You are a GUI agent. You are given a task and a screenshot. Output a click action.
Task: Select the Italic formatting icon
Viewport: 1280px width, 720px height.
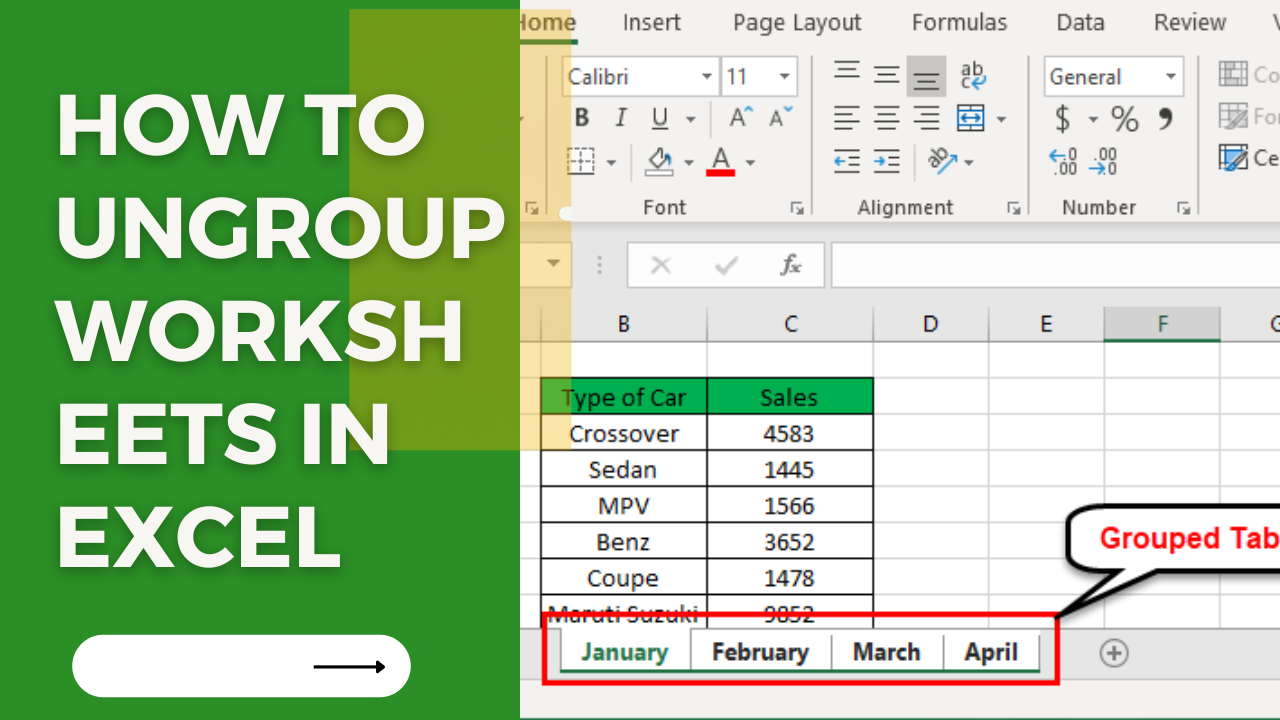point(620,117)
